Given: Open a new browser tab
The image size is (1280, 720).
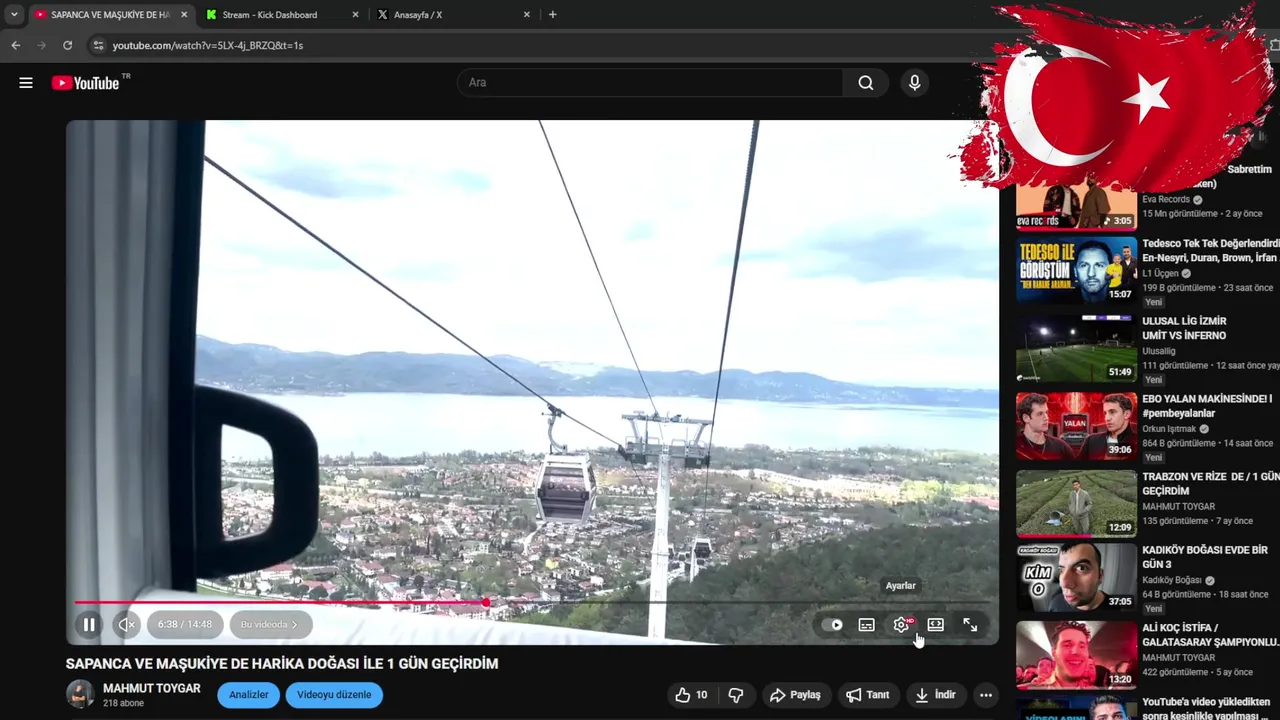Looking at the screenshot, I should tap(552, 15).
